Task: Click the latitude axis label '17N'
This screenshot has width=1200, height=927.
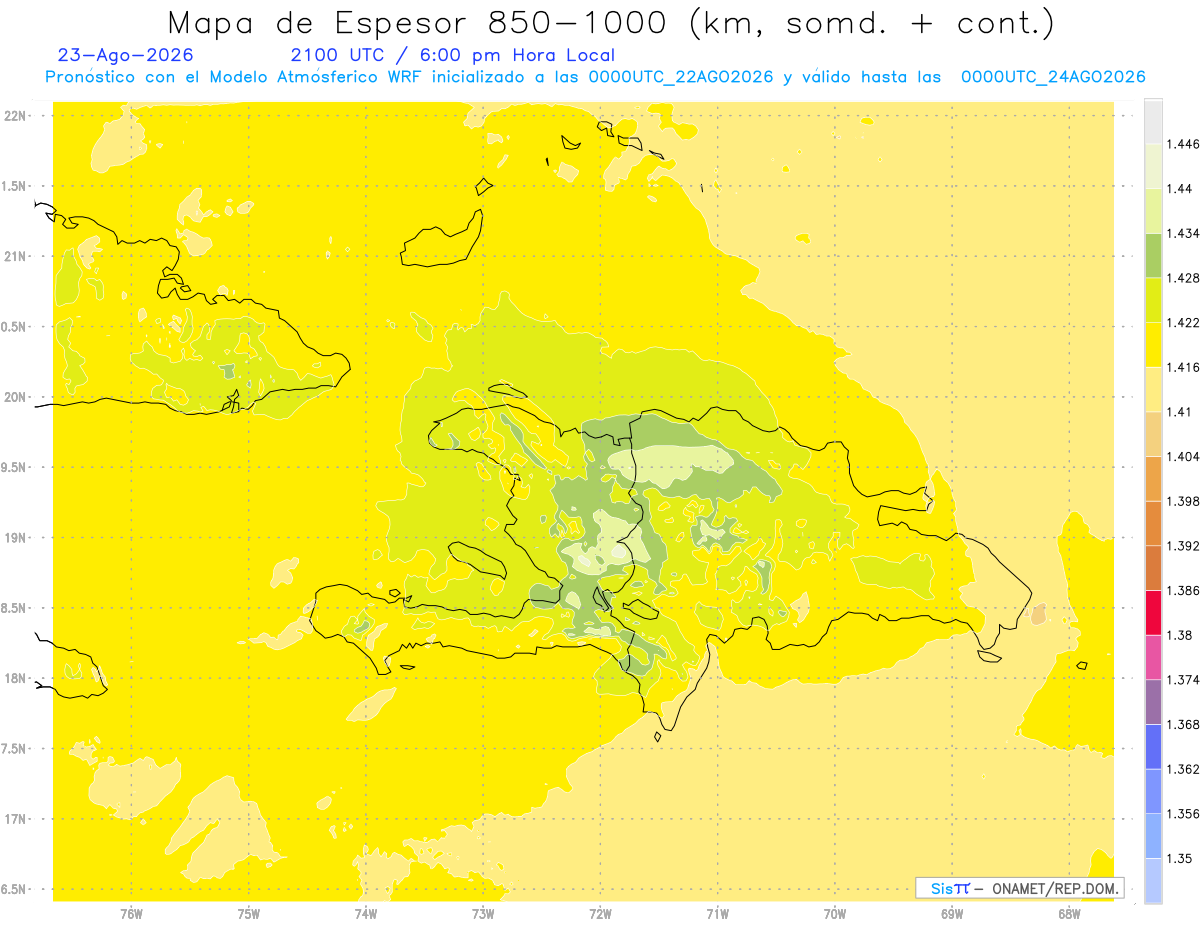Action: [x=14, y=818]
